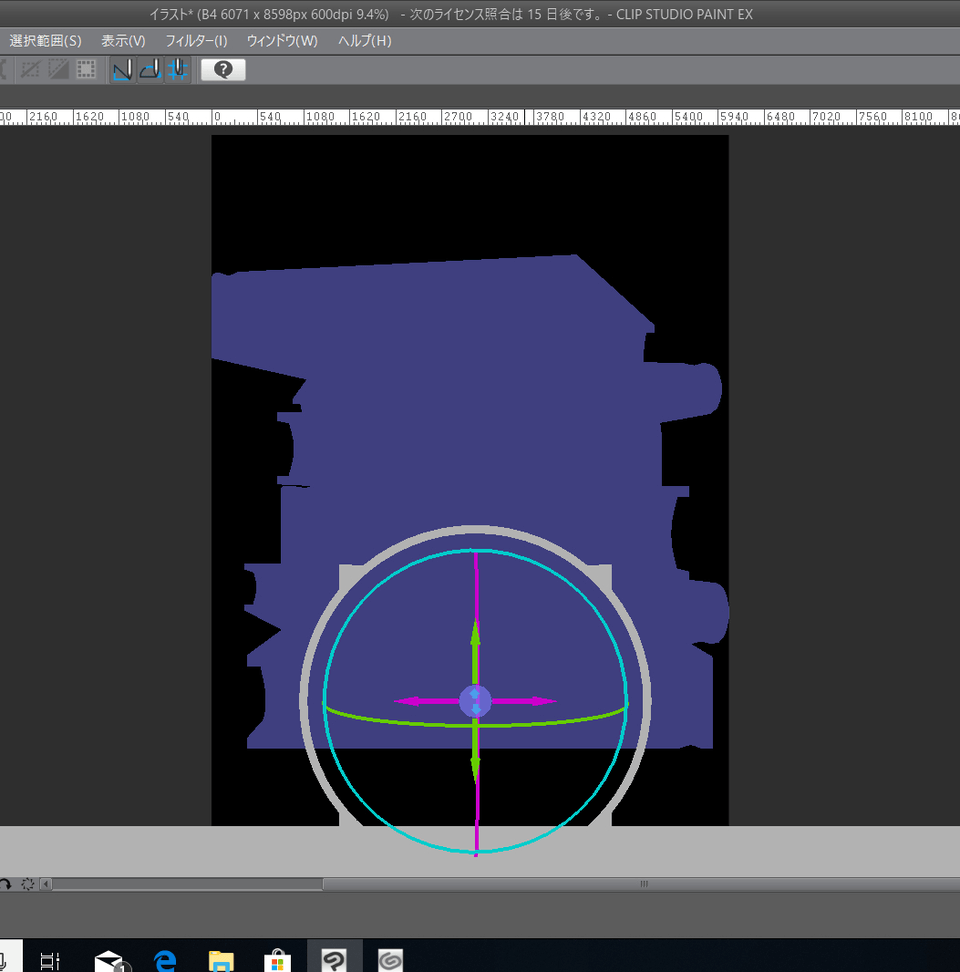Open the フィルター(I) menu
This screenshot has width=960, height=972.
tap(196, 41)
